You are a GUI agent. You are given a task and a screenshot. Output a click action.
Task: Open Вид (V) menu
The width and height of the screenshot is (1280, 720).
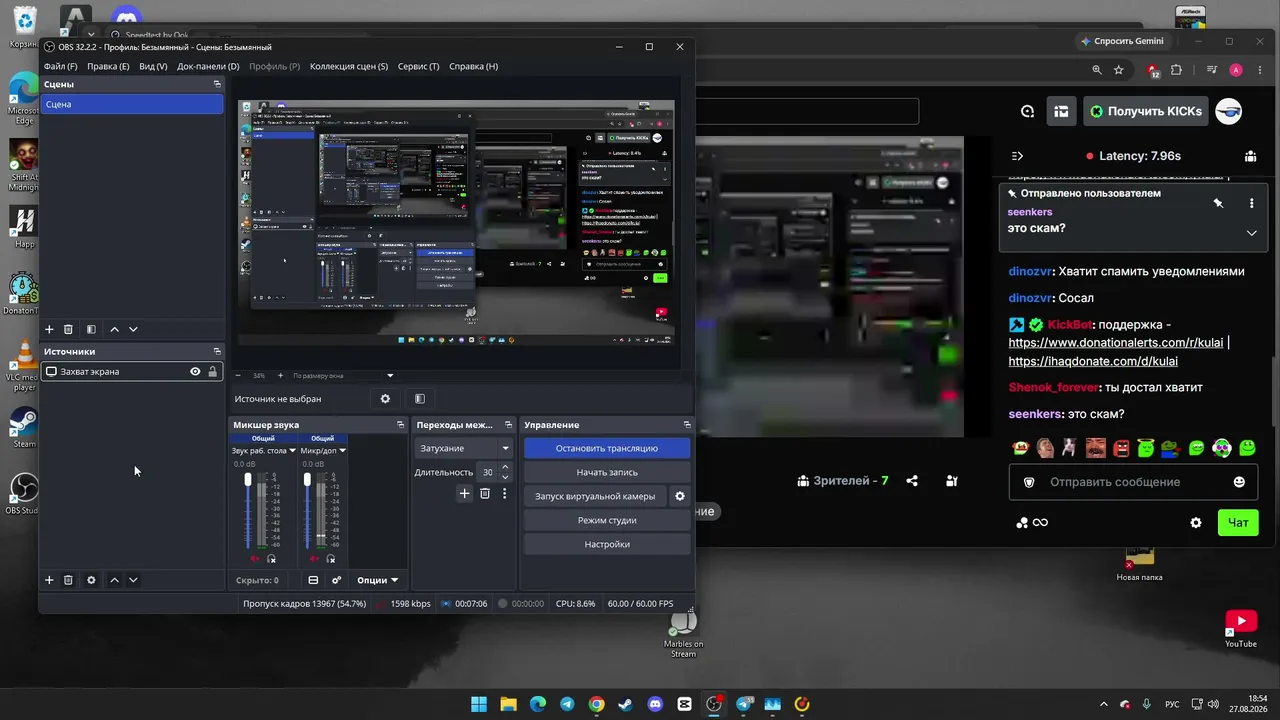coord(153,66)
